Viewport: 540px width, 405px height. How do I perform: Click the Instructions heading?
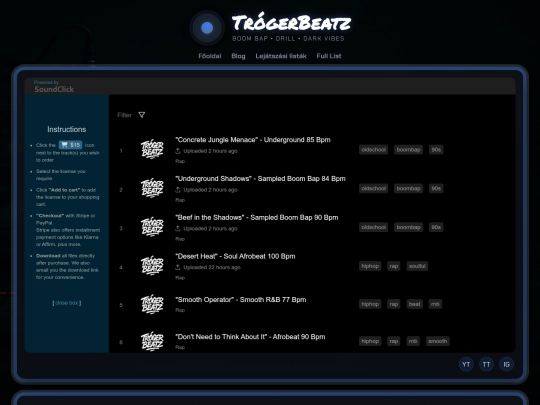coord(67,129)
